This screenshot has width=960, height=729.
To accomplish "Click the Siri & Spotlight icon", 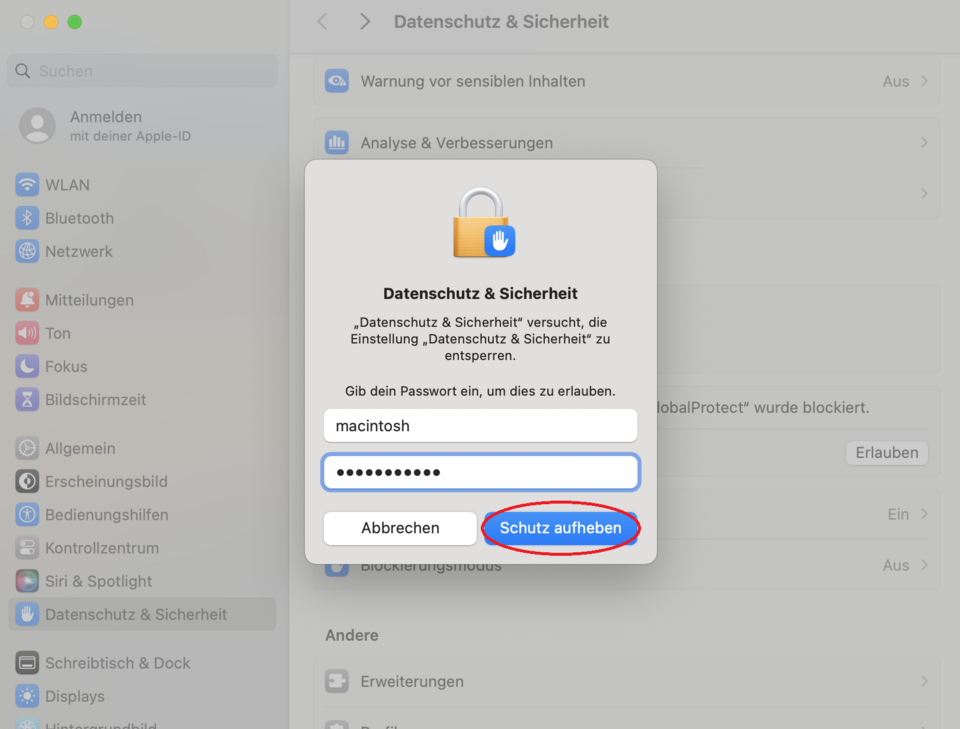I will coord(27,581).
